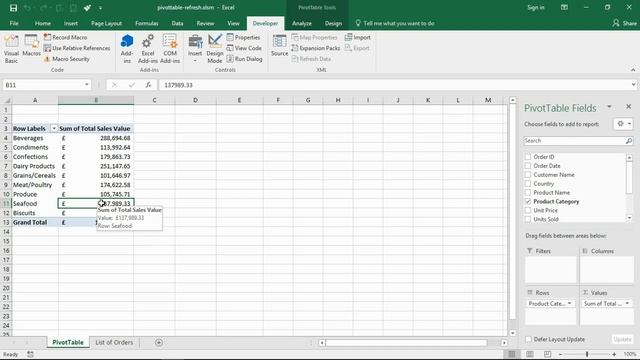Click View Code in Controls group

244,48
